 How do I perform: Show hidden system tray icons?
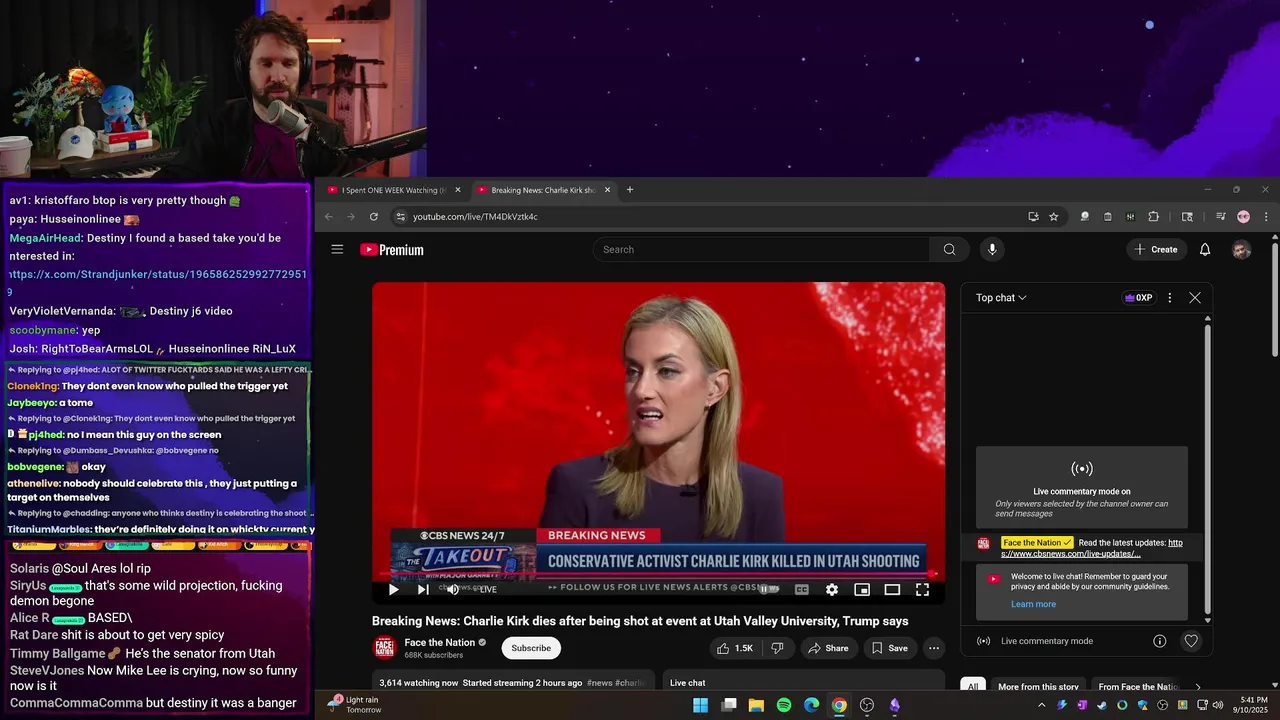pos(1041,705)
